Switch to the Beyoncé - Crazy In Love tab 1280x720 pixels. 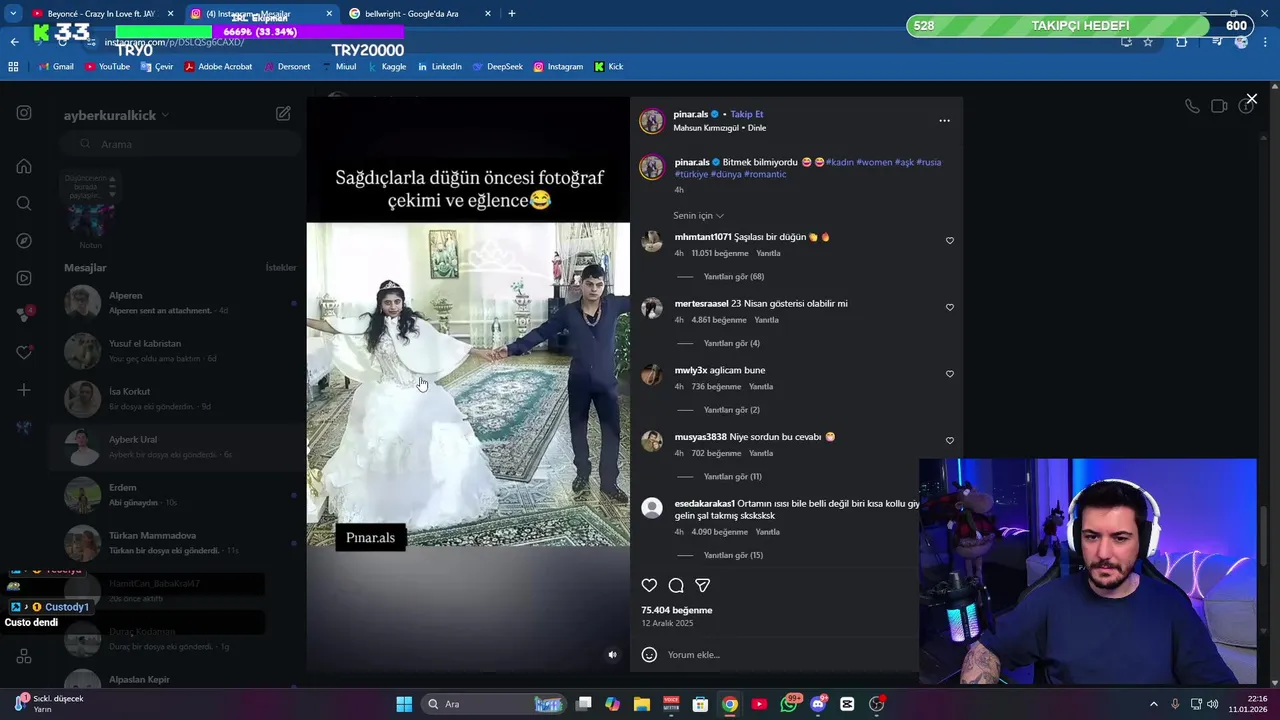pyautogui.click(x=102, y=14)
